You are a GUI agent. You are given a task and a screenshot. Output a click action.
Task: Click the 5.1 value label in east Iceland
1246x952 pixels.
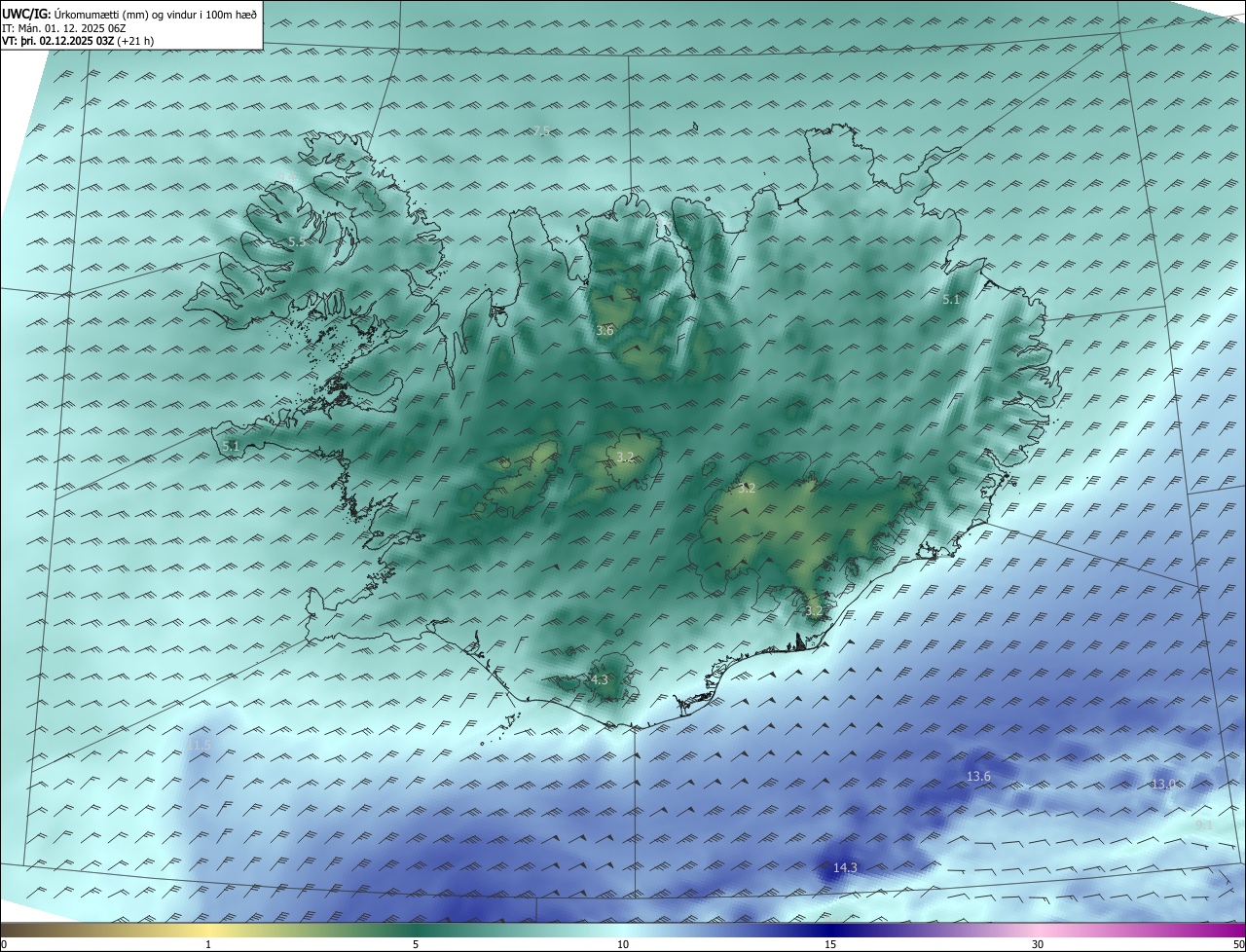tap(951, 300)
